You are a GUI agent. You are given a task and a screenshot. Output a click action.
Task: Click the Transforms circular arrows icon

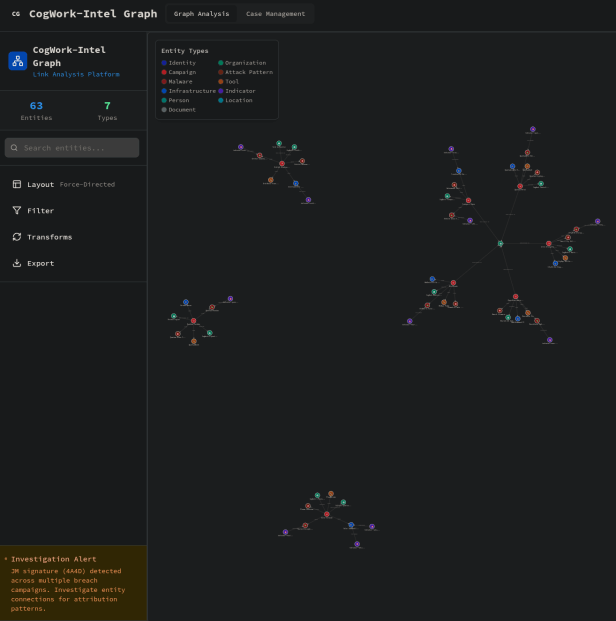17,237
